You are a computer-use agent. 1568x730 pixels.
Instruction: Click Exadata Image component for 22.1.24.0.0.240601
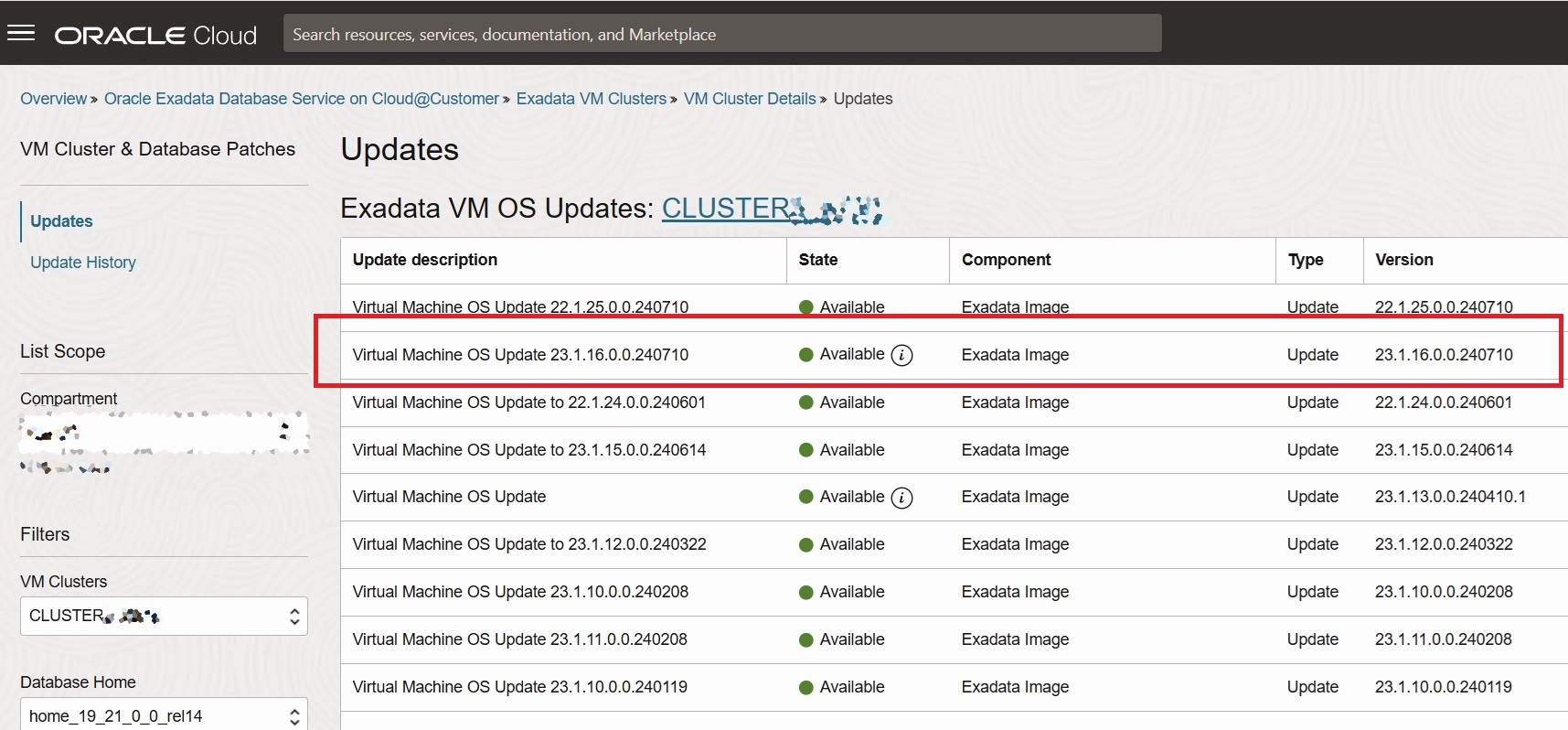[1015, 403]
